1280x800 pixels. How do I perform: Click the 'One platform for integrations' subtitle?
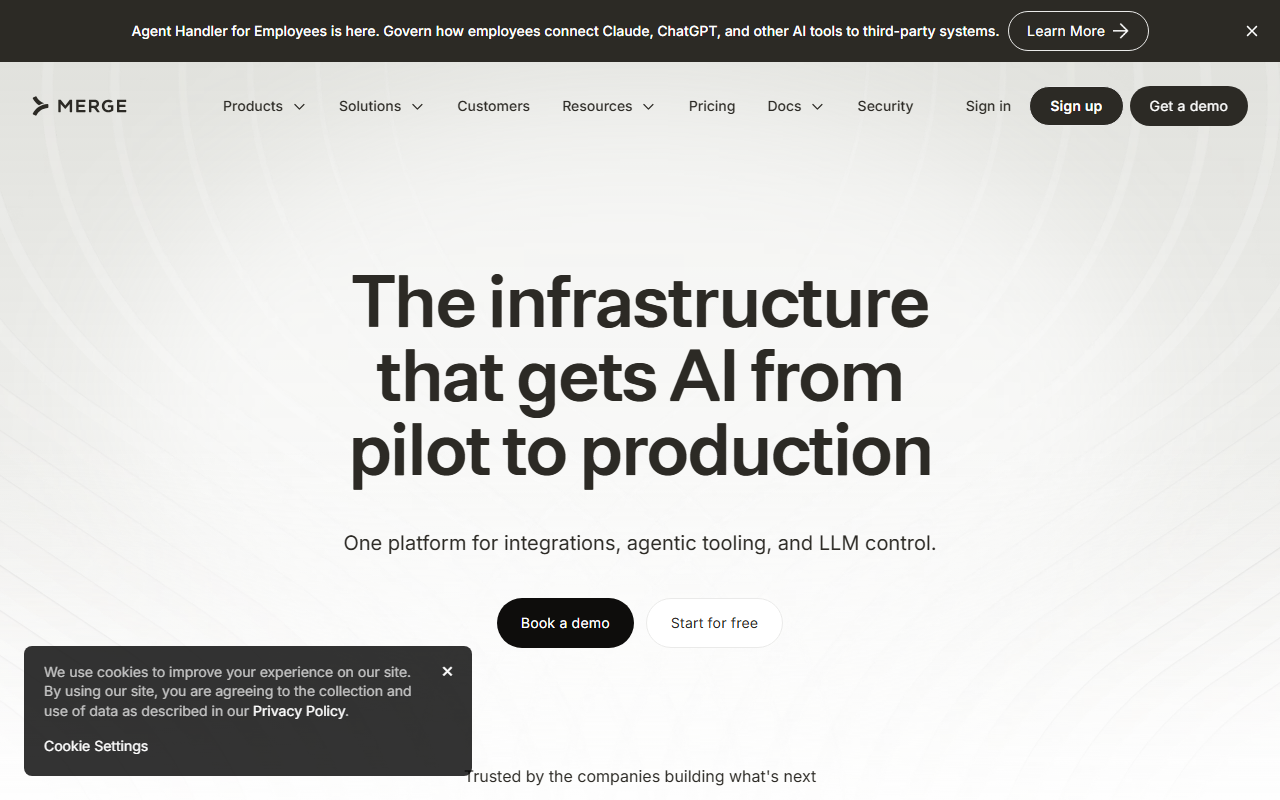tap(640, 543)
